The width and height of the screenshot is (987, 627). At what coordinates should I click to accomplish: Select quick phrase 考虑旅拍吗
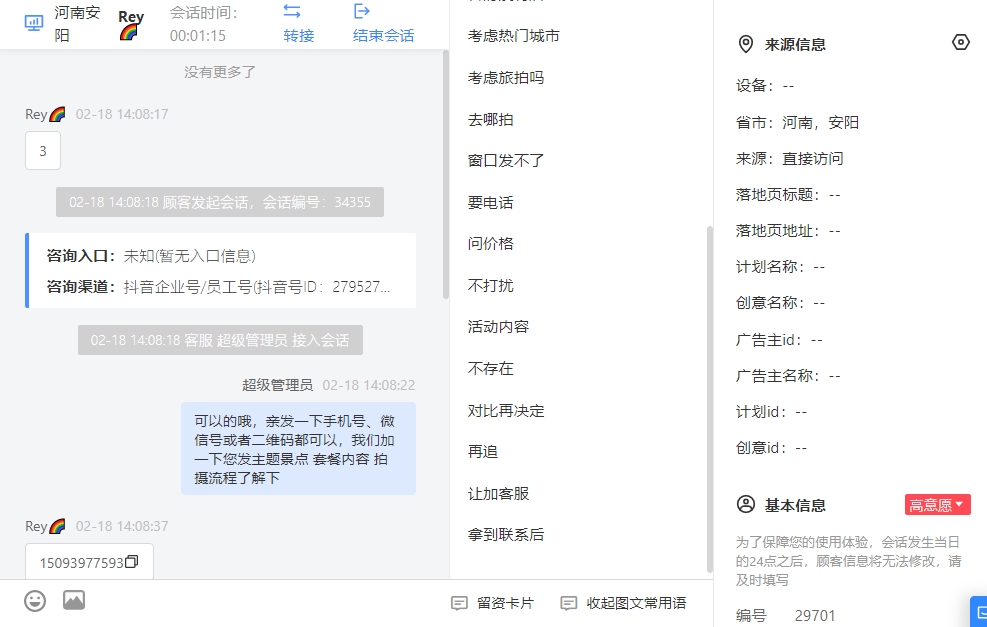coord(506,77)
